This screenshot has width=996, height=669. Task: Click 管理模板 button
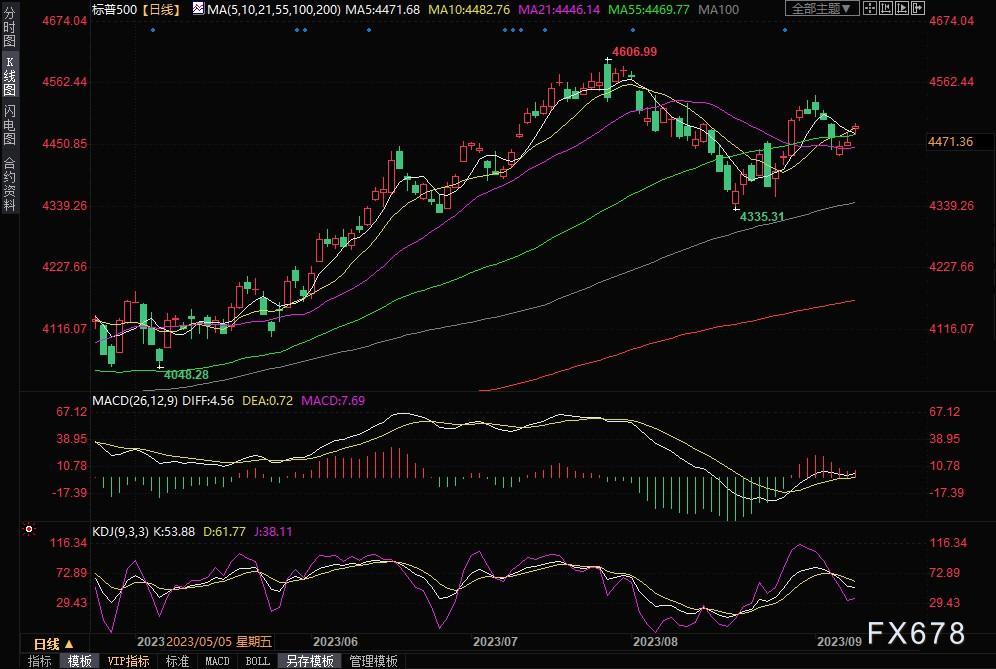point(374,661)
